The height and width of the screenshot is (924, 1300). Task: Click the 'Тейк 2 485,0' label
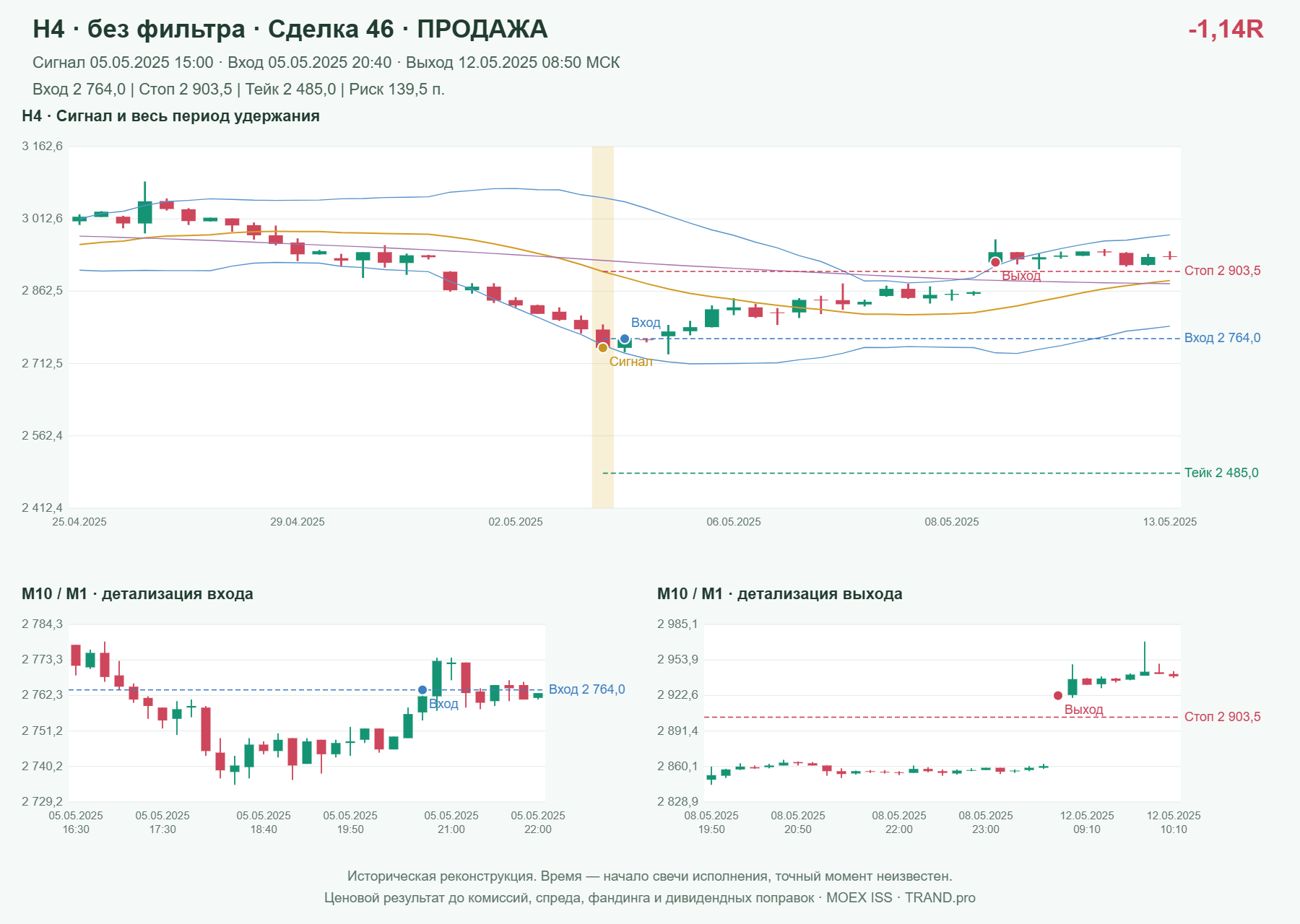(1221, 473)
